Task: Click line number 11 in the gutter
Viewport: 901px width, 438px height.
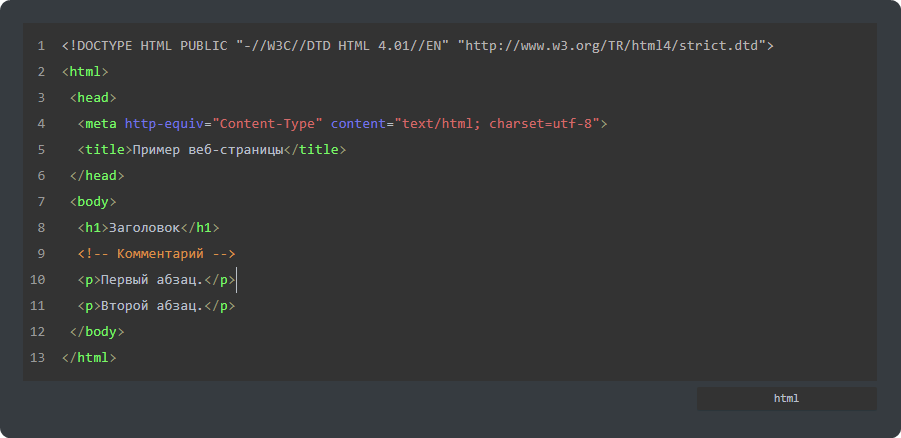Action: (37, 306)
